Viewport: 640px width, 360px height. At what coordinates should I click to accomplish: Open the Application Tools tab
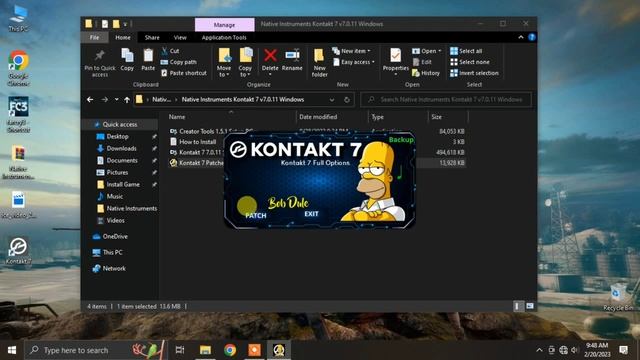(224, 38)
